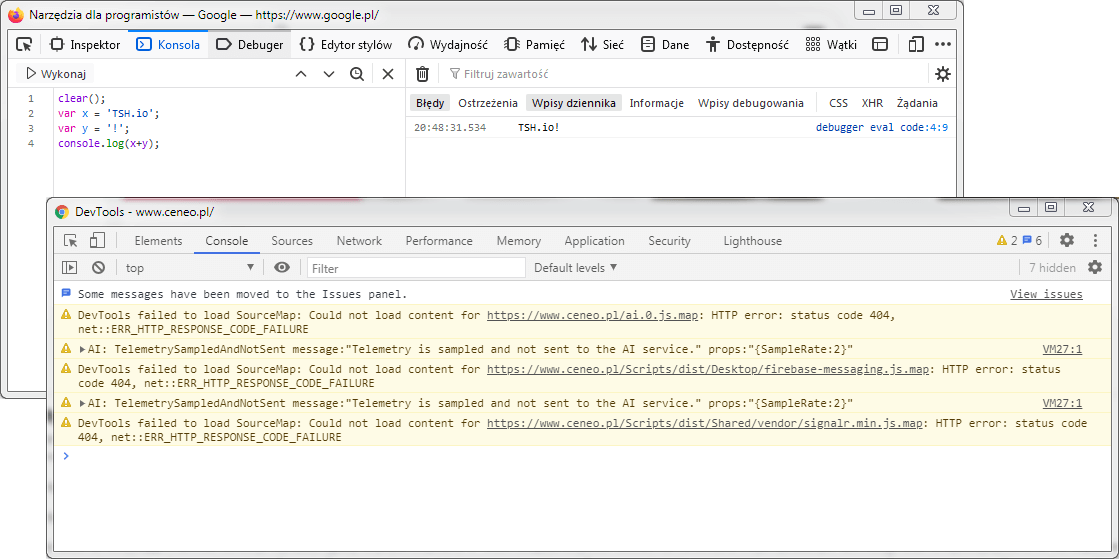Expand the first AI TelemetrySampledAndNotSent message

[x=83, y=349]
